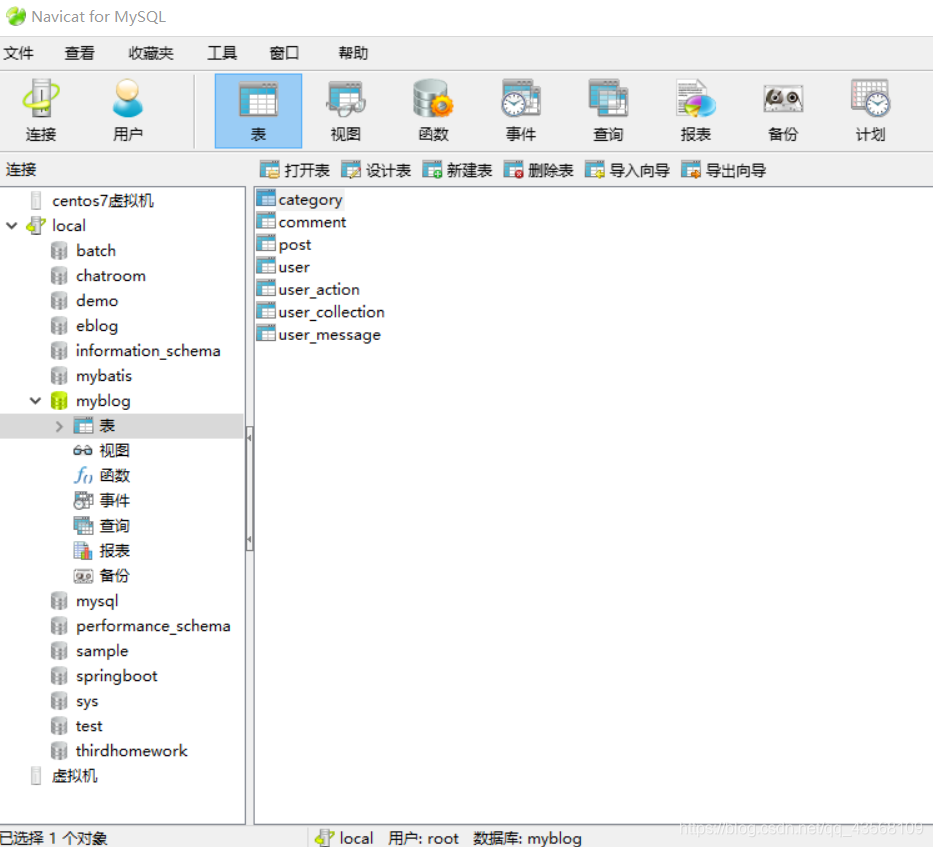The width and height of the screenshot is (933, 847).
Task: Click the user_collection table icon
Action: point(266,312)
